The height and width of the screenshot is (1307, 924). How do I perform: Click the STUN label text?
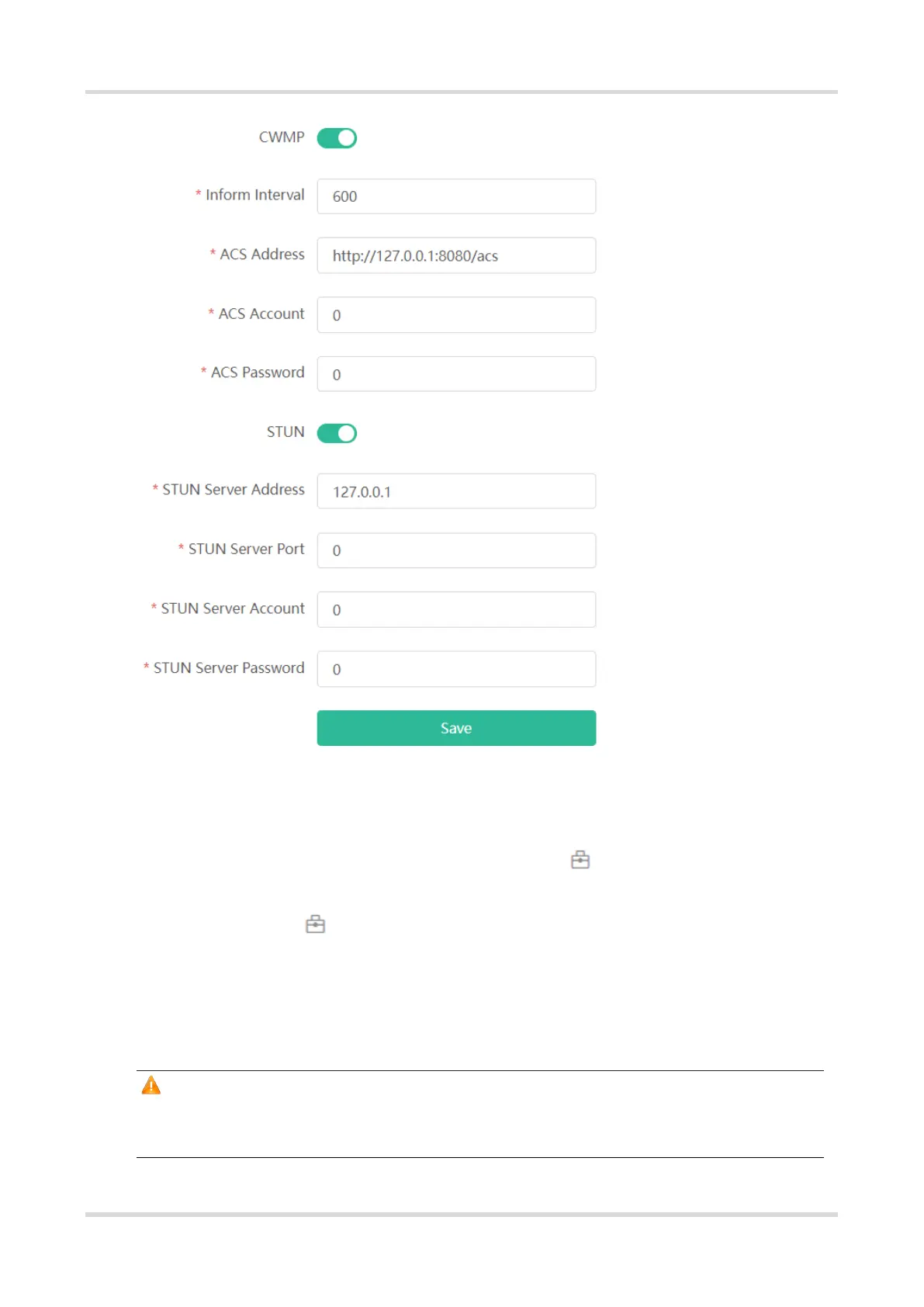(x=286, y=432)
